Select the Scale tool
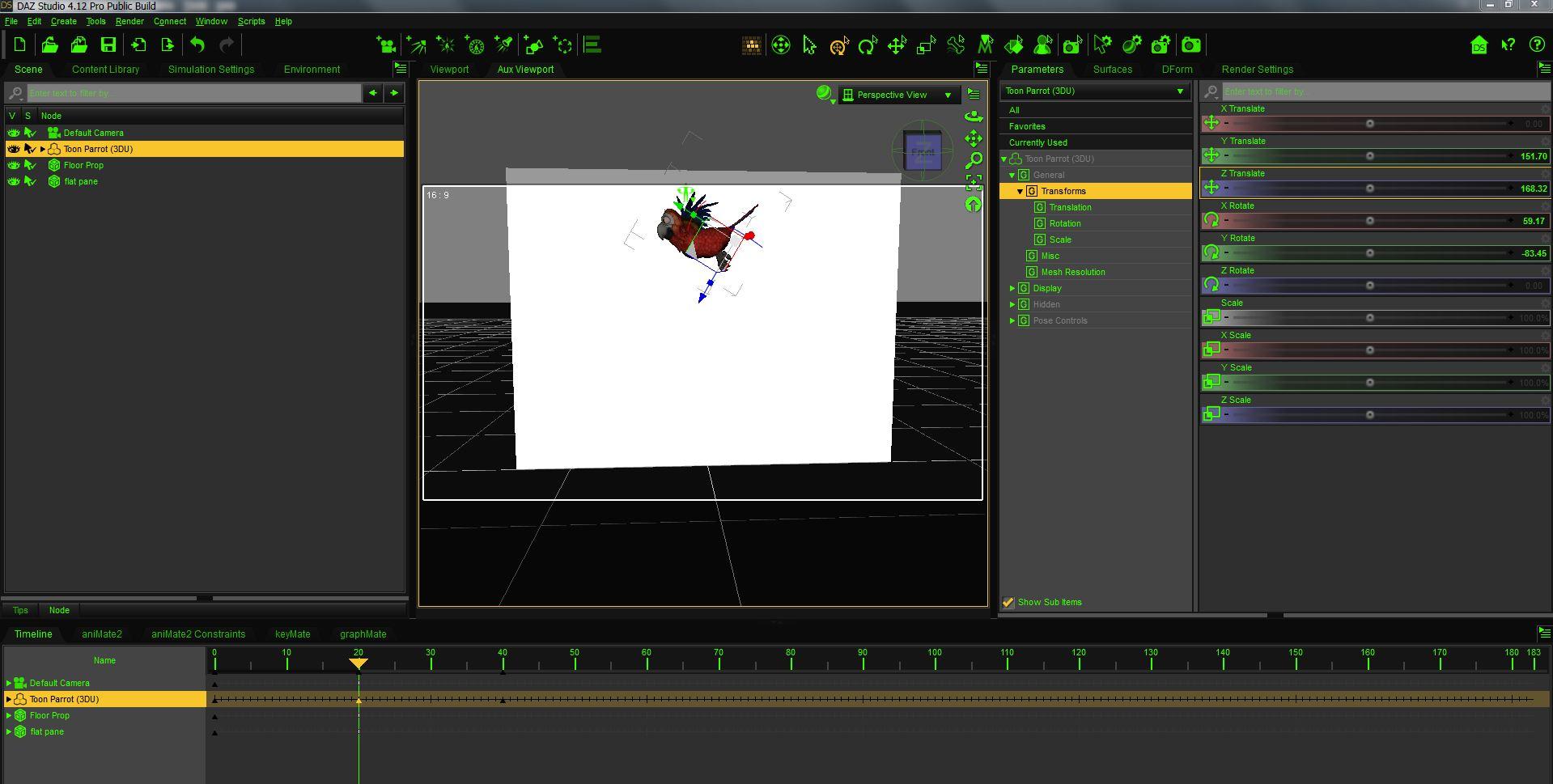This screenshot has width=1553, height=784. pos(926,45)
